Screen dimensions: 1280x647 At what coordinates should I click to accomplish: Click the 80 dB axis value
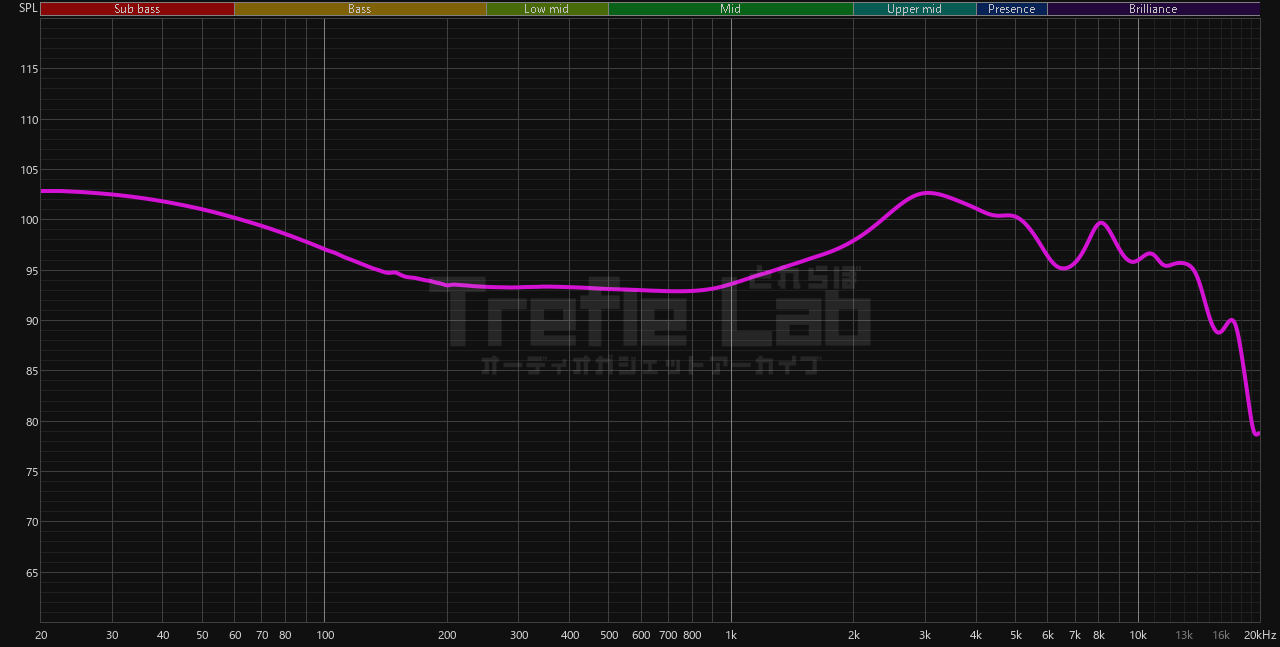coord(32,422)
